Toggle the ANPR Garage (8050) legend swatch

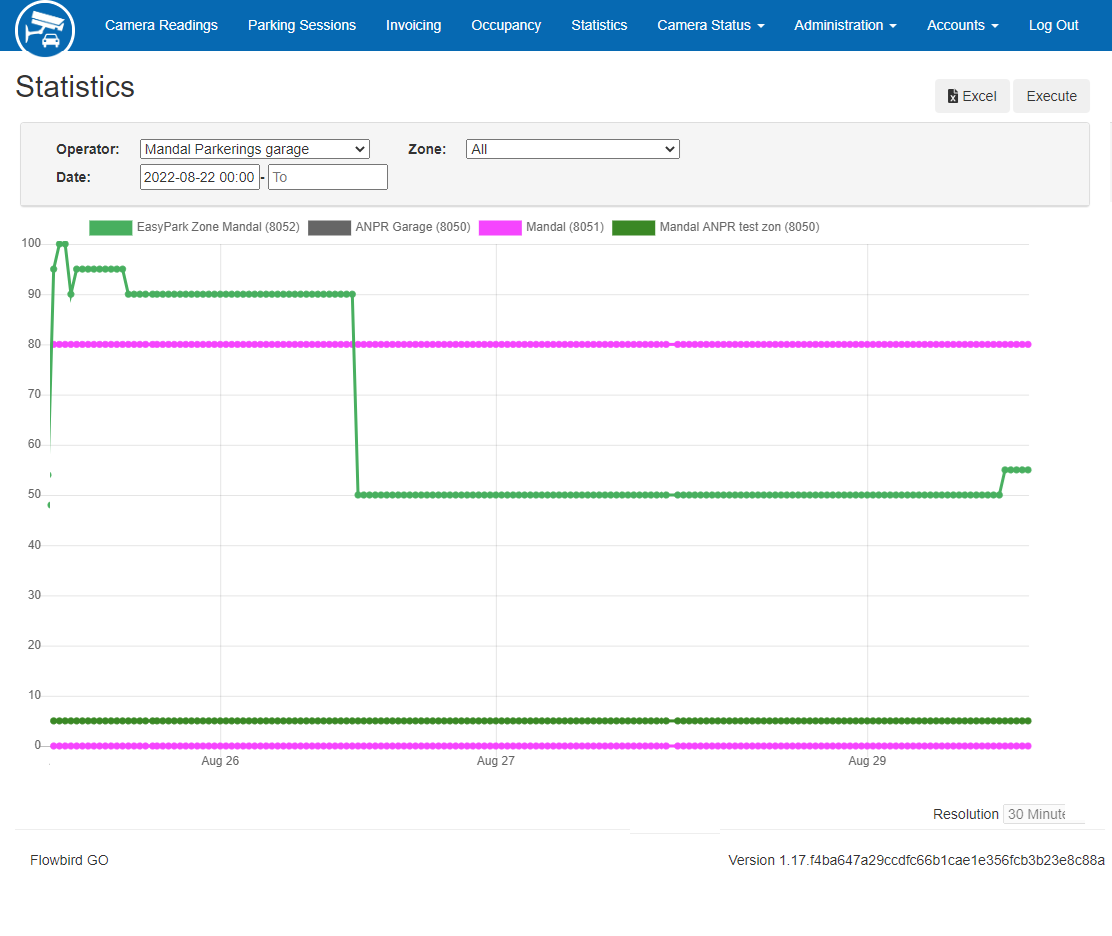pos(329,227)
